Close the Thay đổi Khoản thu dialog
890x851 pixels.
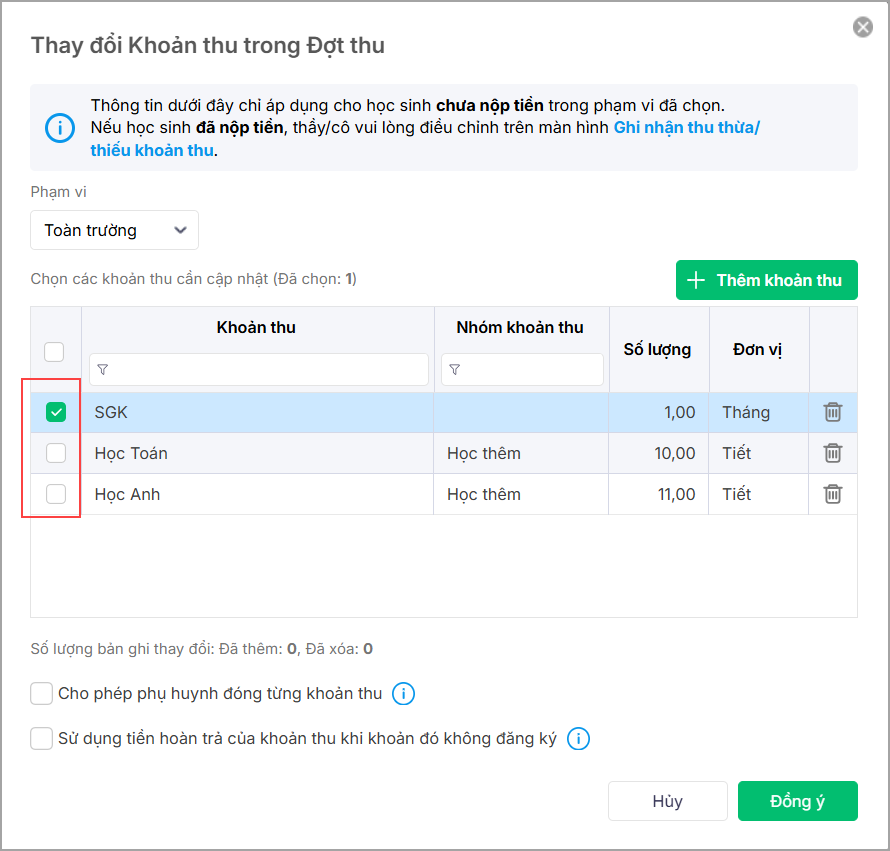coord(863,27)
